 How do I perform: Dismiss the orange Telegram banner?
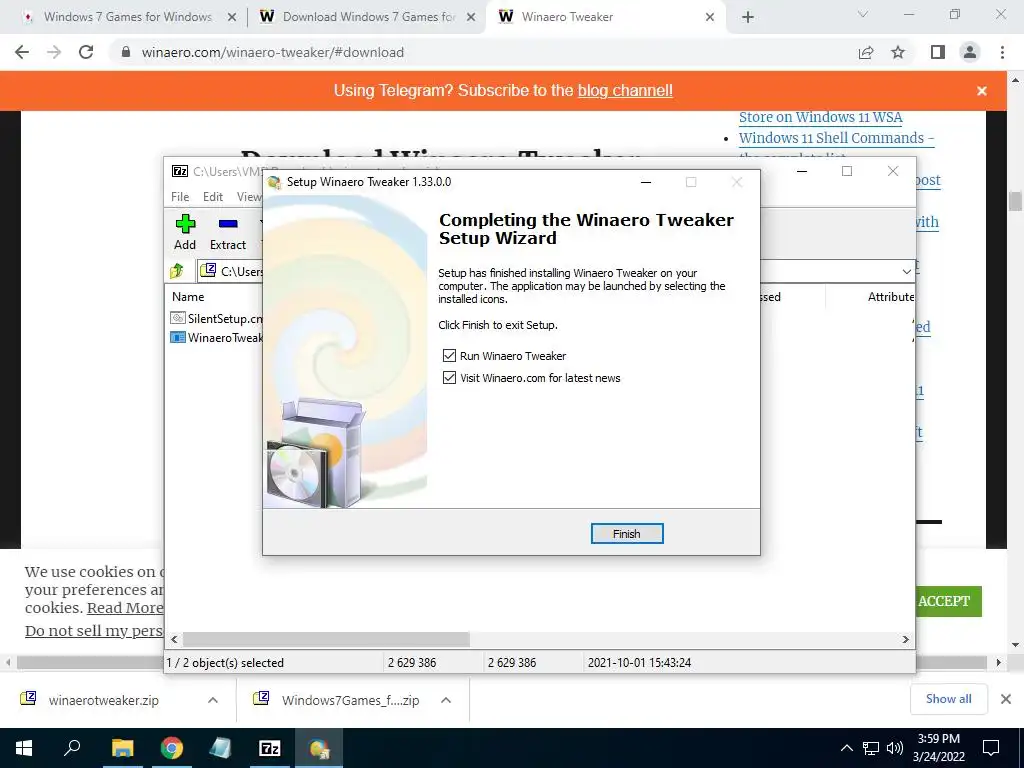(x=982, y=91)
